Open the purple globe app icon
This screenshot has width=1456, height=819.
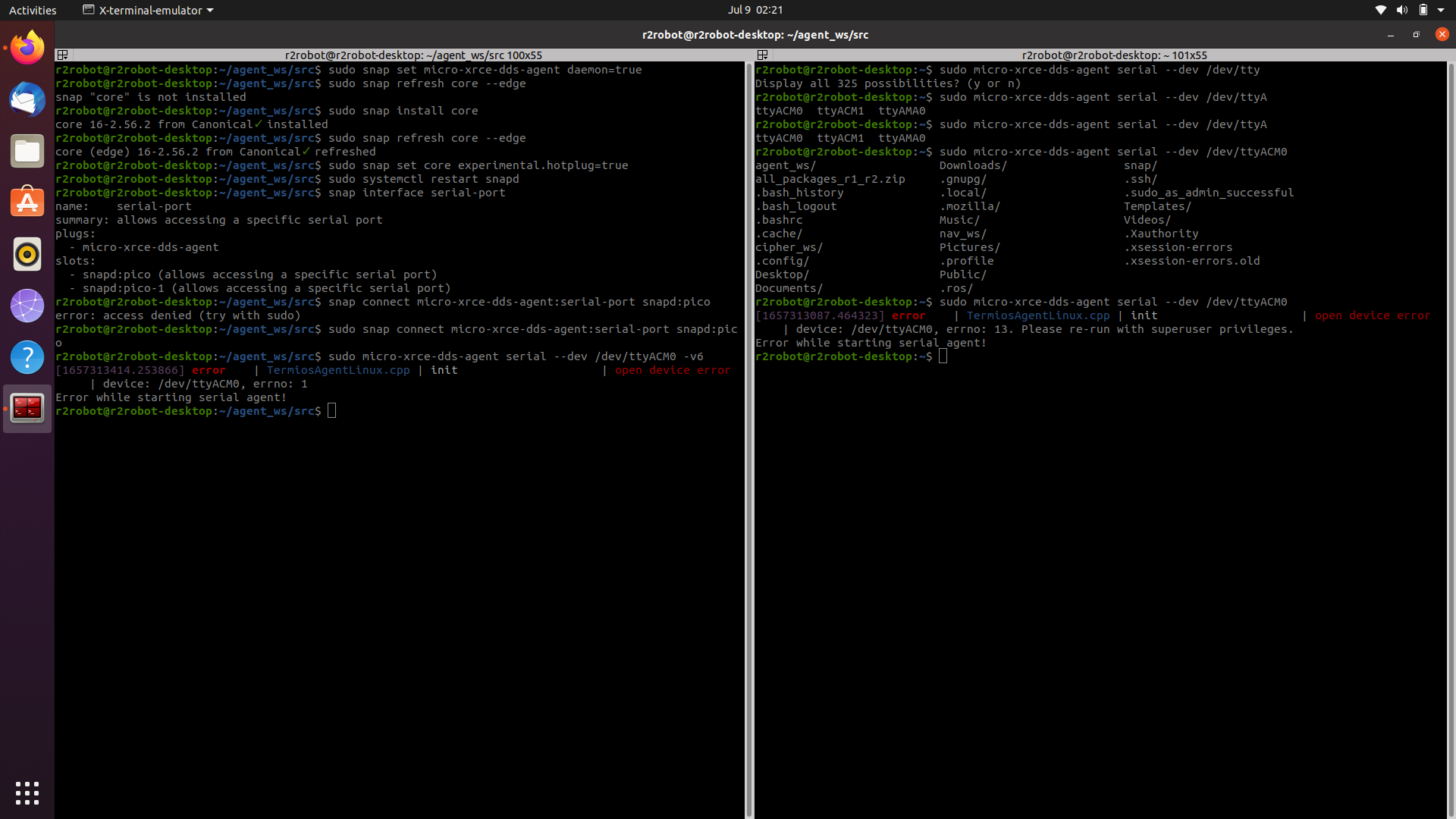pos(27,306)
